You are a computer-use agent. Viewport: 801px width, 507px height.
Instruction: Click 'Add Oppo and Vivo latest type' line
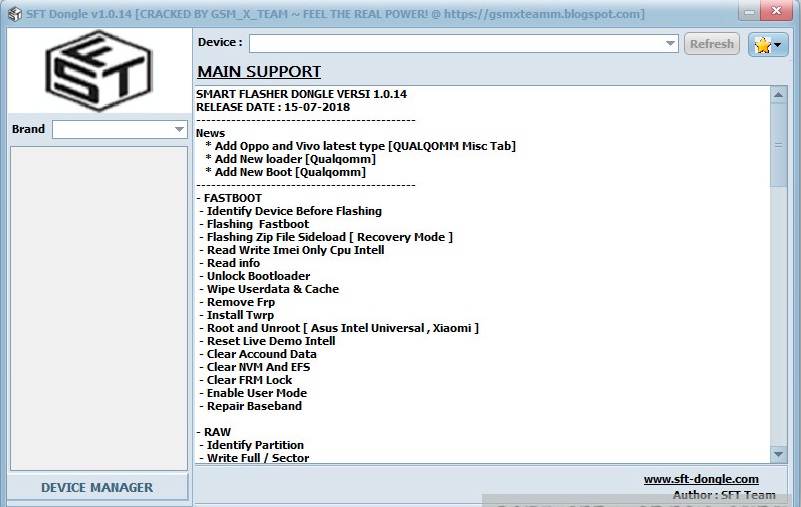click(x=361, y=146)
